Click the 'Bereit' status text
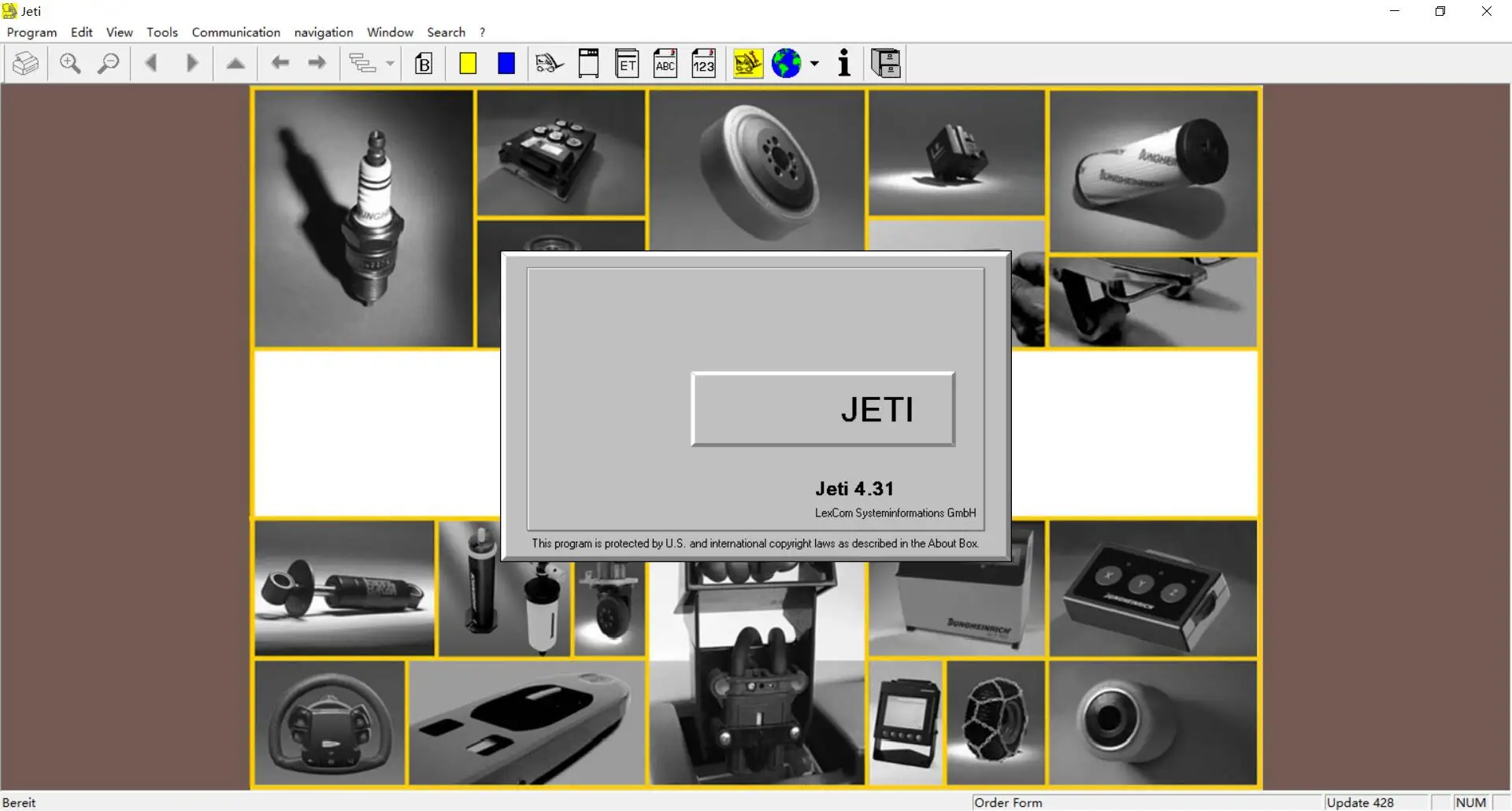The height and width of the screenshot is (811, 1512). (19, 802)
